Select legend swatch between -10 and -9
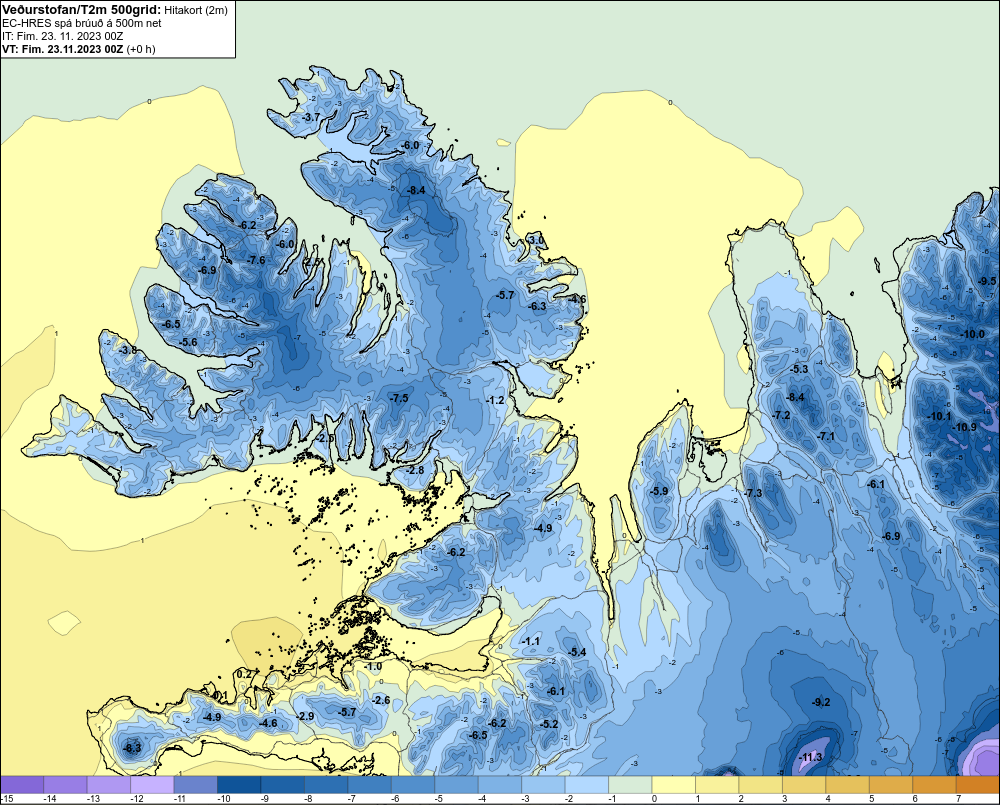1000x805 pixels. click(x=239, y=785)
